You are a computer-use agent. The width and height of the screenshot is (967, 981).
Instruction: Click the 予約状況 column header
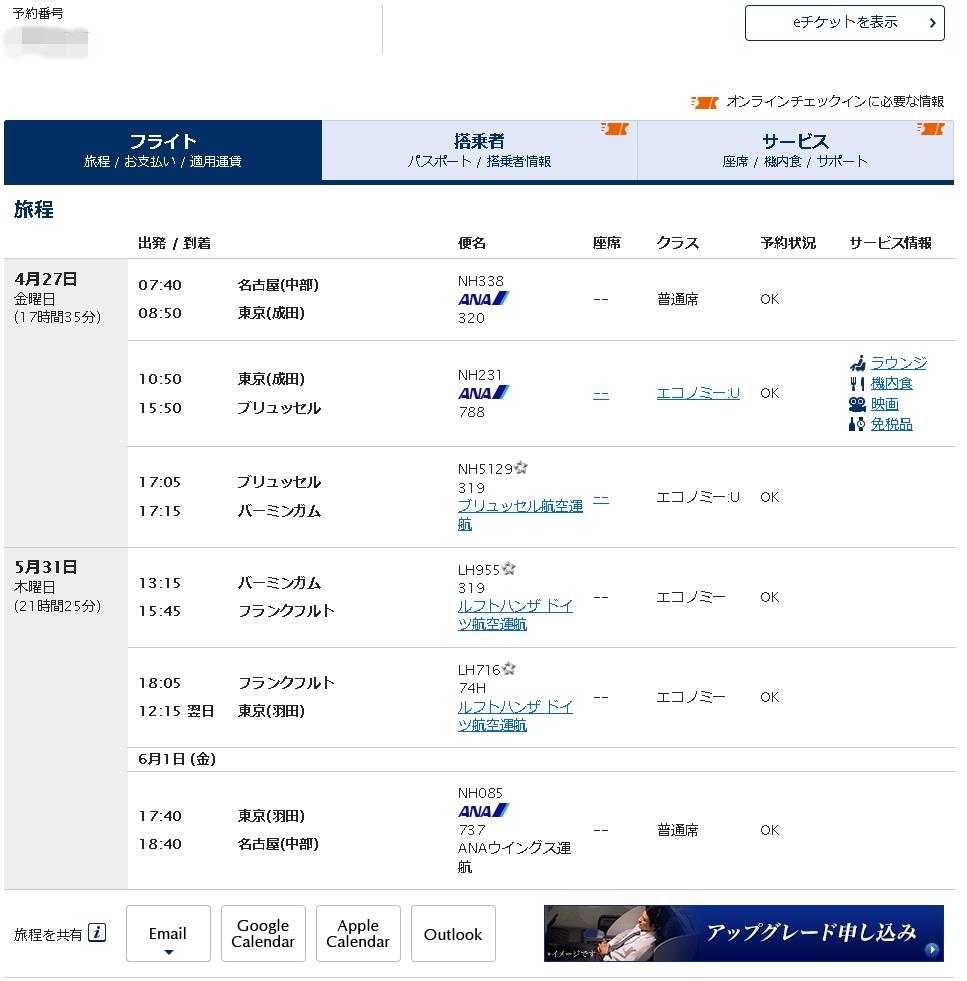(788, 243)
